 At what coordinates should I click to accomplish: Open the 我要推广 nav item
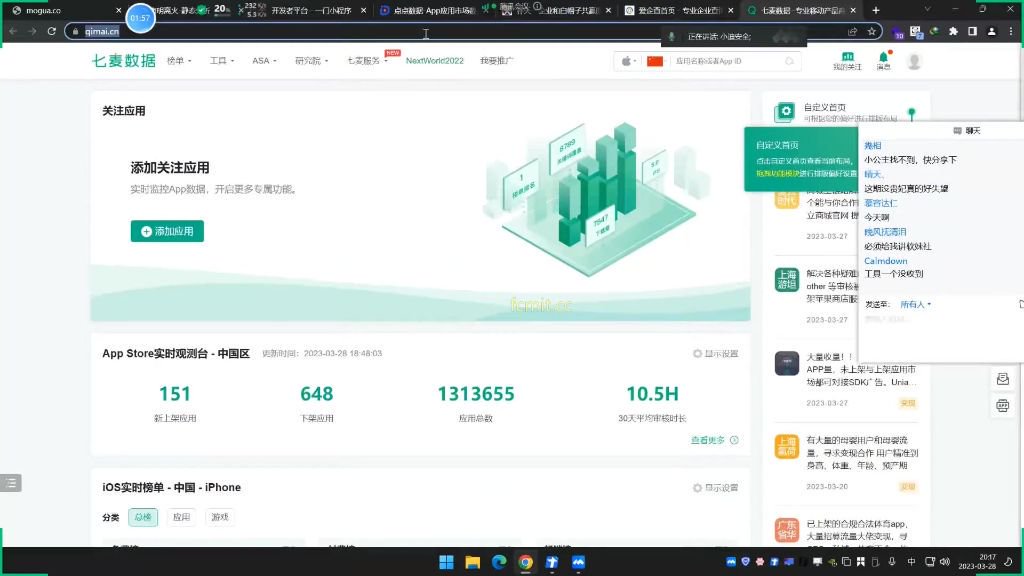click(496, 61)
